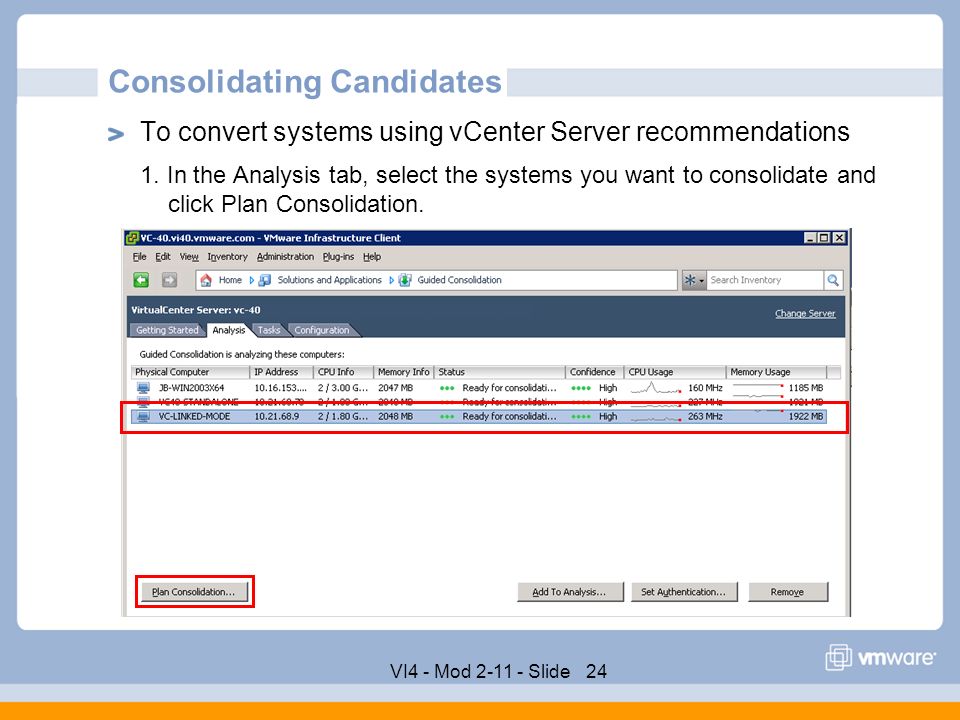Sort by the Memory Usage column header
Screen dimensions: 960x720
(776, 372)
